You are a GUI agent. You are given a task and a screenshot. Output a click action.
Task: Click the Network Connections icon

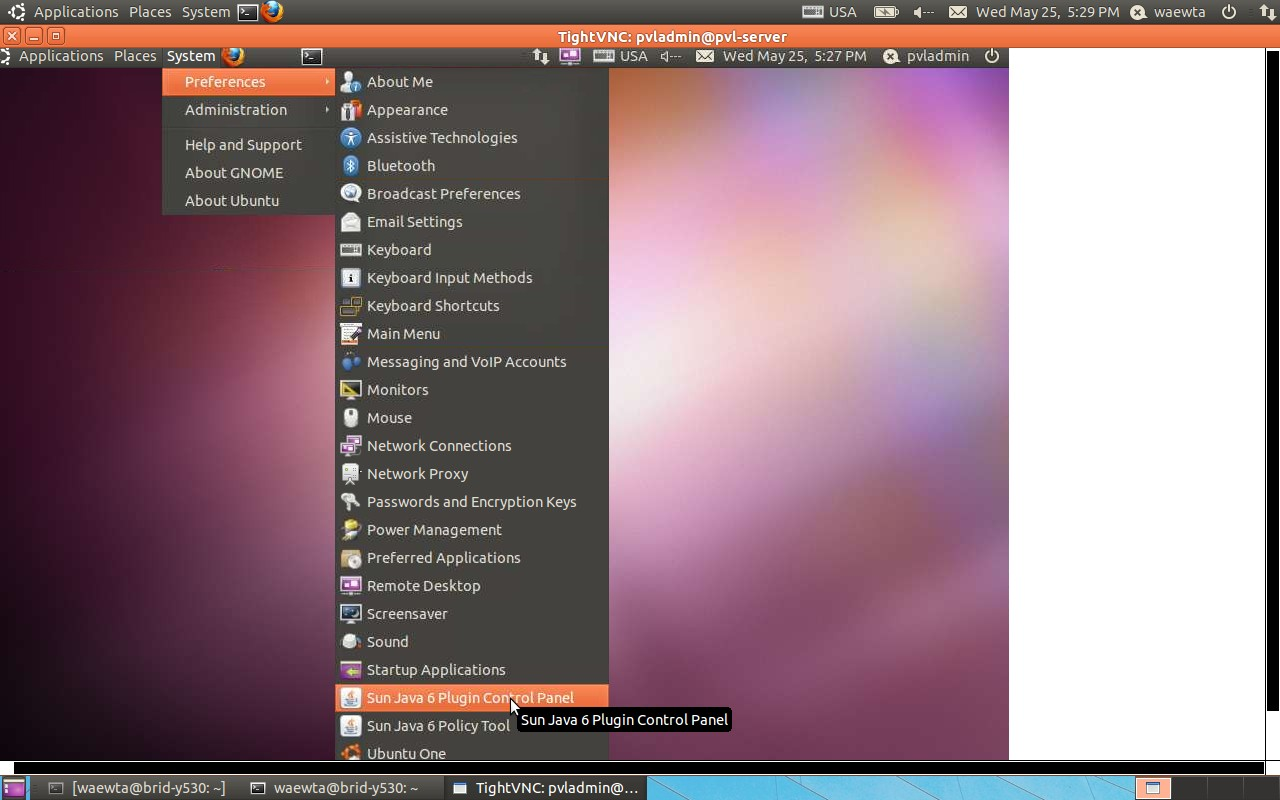click(x=350, y=446)
